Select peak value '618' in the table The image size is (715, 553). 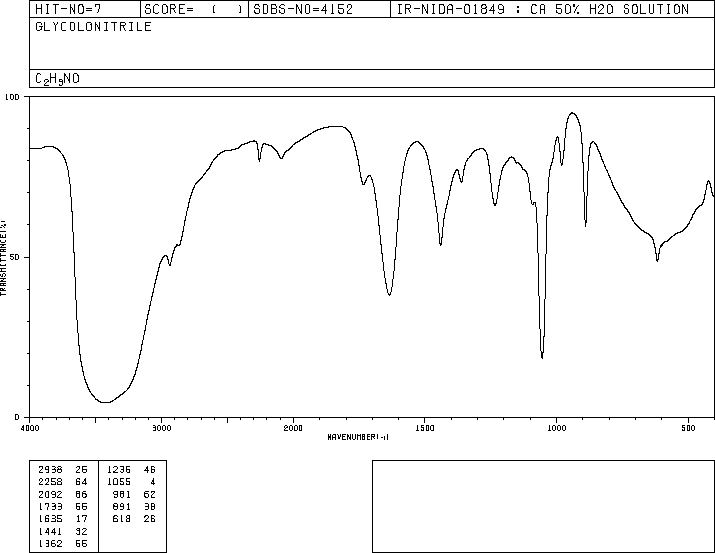[122, 519]
